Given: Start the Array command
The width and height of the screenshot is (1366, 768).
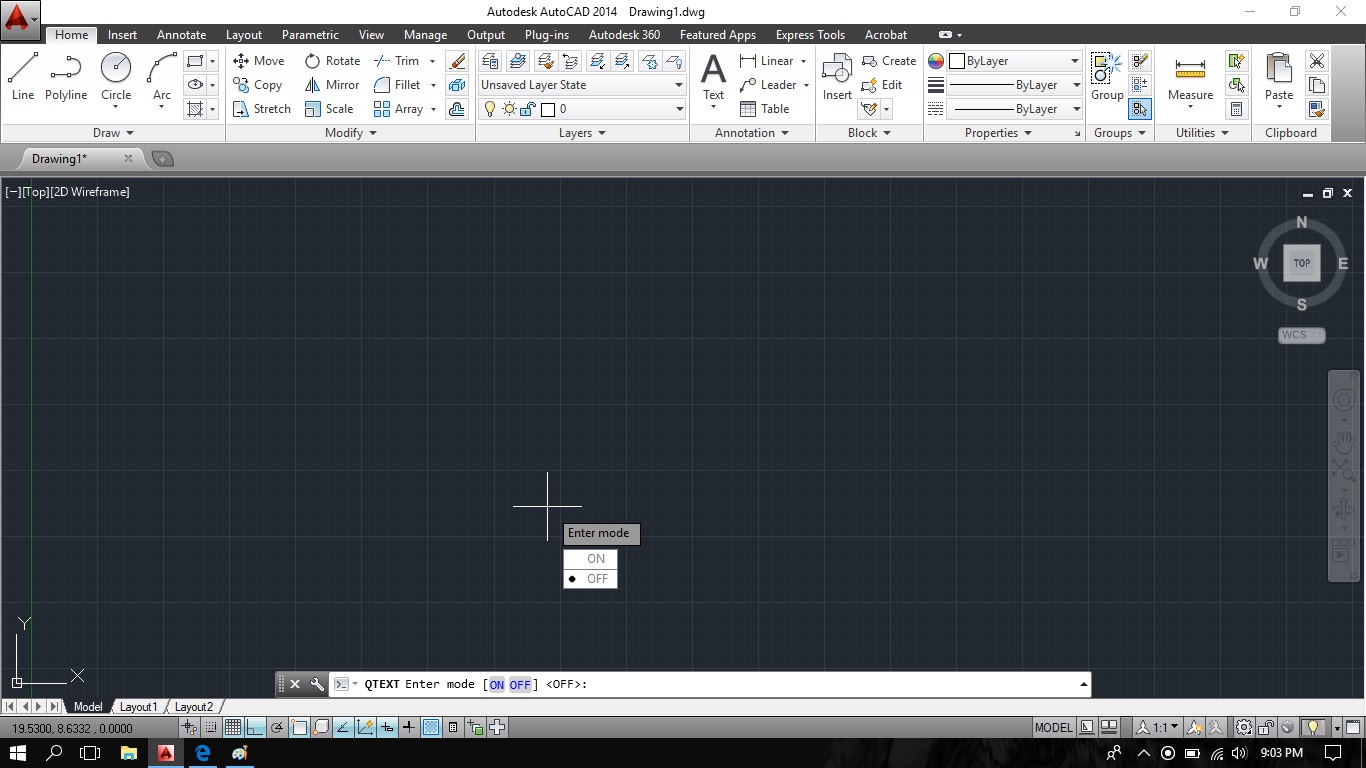Looking at the screenshot, I should pyautogui.click(x=398, y=109).
